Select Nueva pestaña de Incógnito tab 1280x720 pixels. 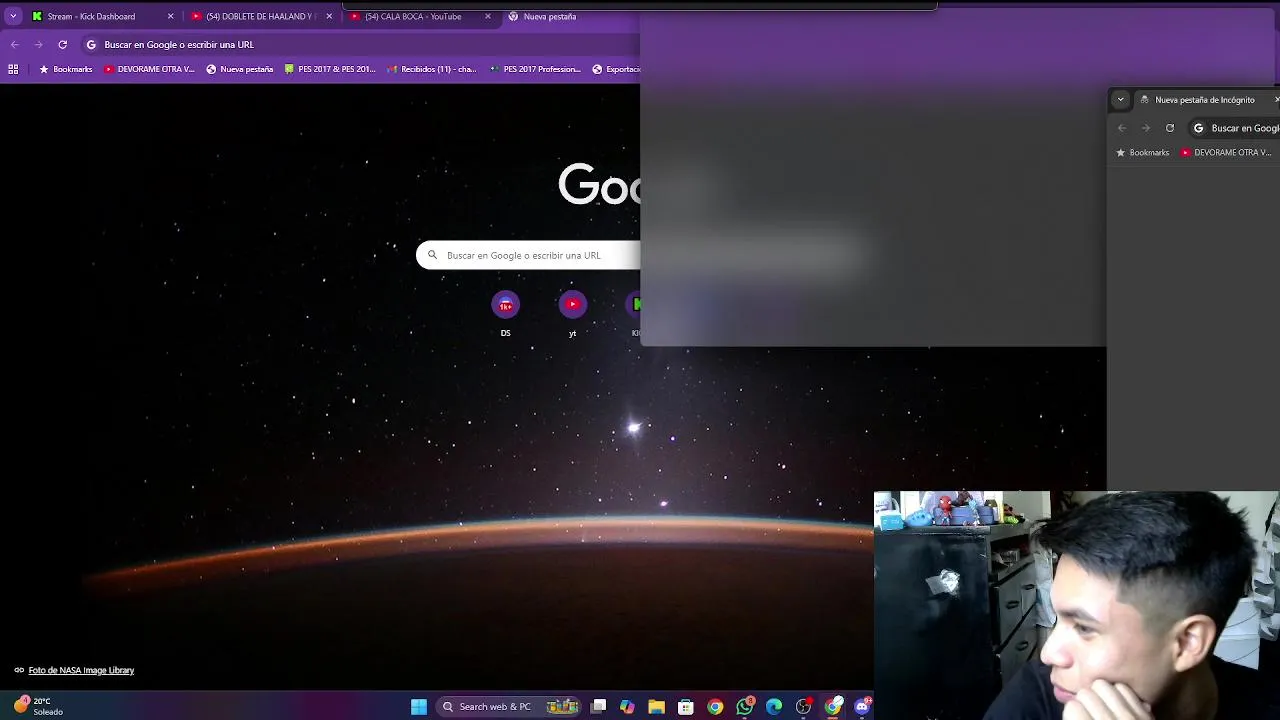tap(1204, 100)
